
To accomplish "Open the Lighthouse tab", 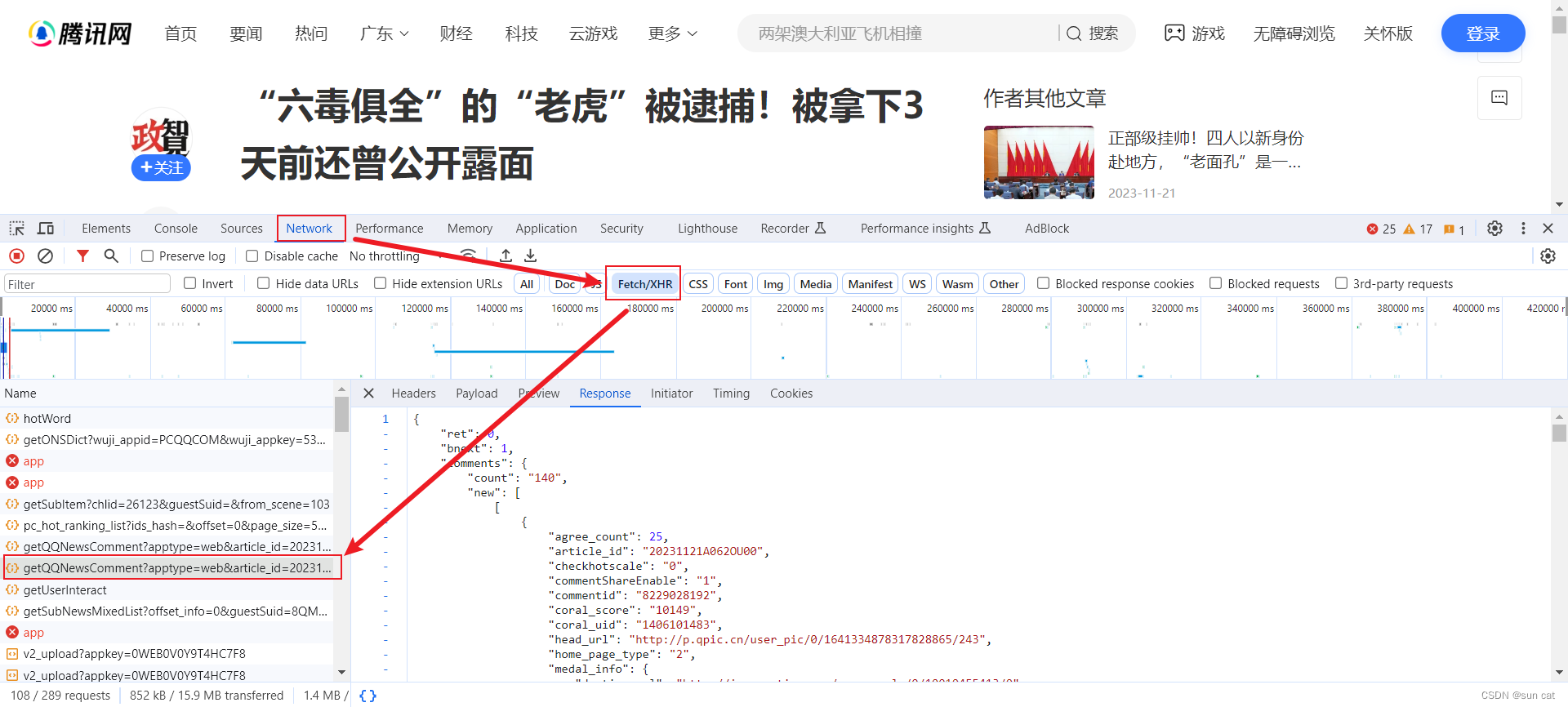I will tap(707, 229).
